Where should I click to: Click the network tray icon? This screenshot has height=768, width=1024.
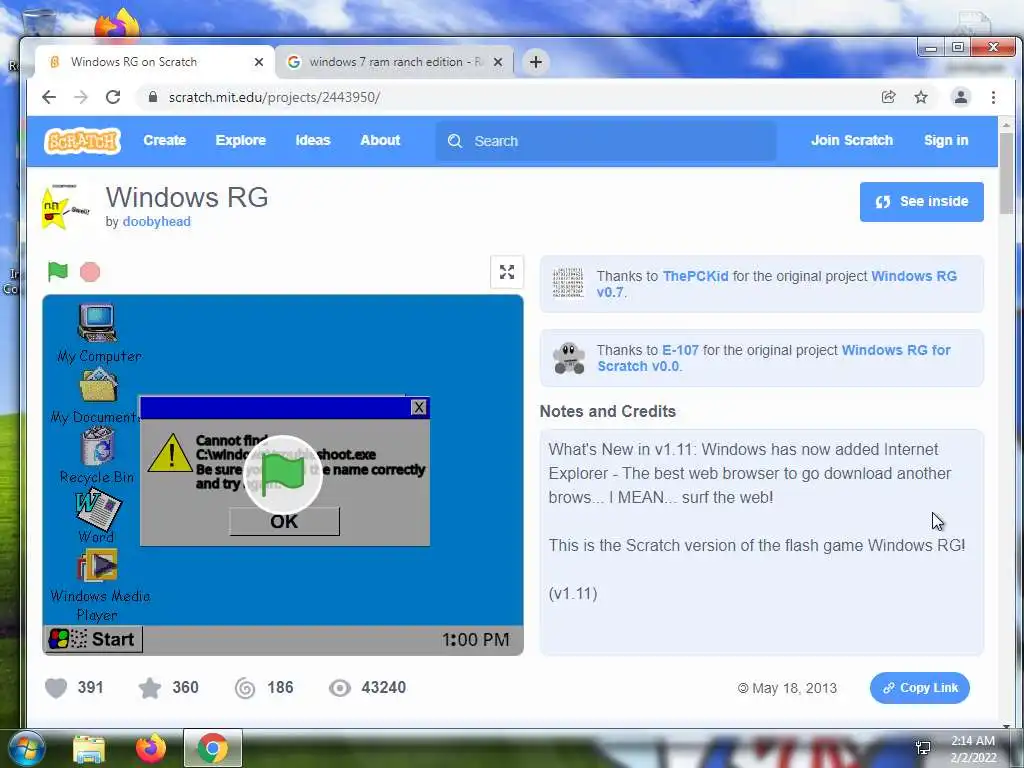[x=923, y=748]
